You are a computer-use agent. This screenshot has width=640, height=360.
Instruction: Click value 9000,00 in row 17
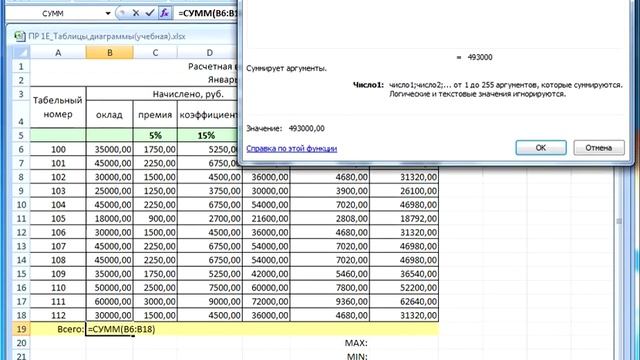pyautogui.click(x=210, y=302)
